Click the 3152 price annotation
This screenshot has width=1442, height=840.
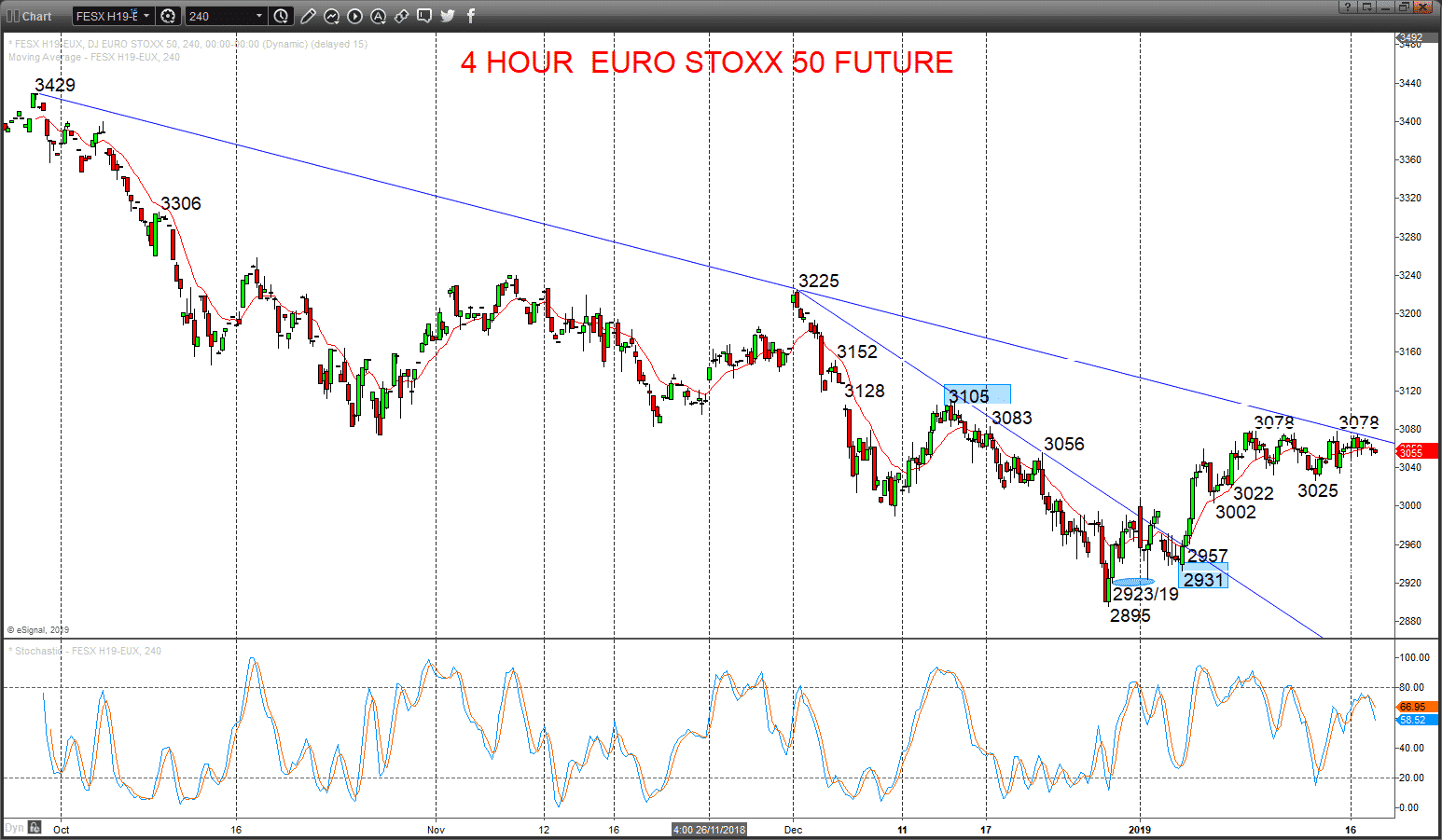pos(857,351)
